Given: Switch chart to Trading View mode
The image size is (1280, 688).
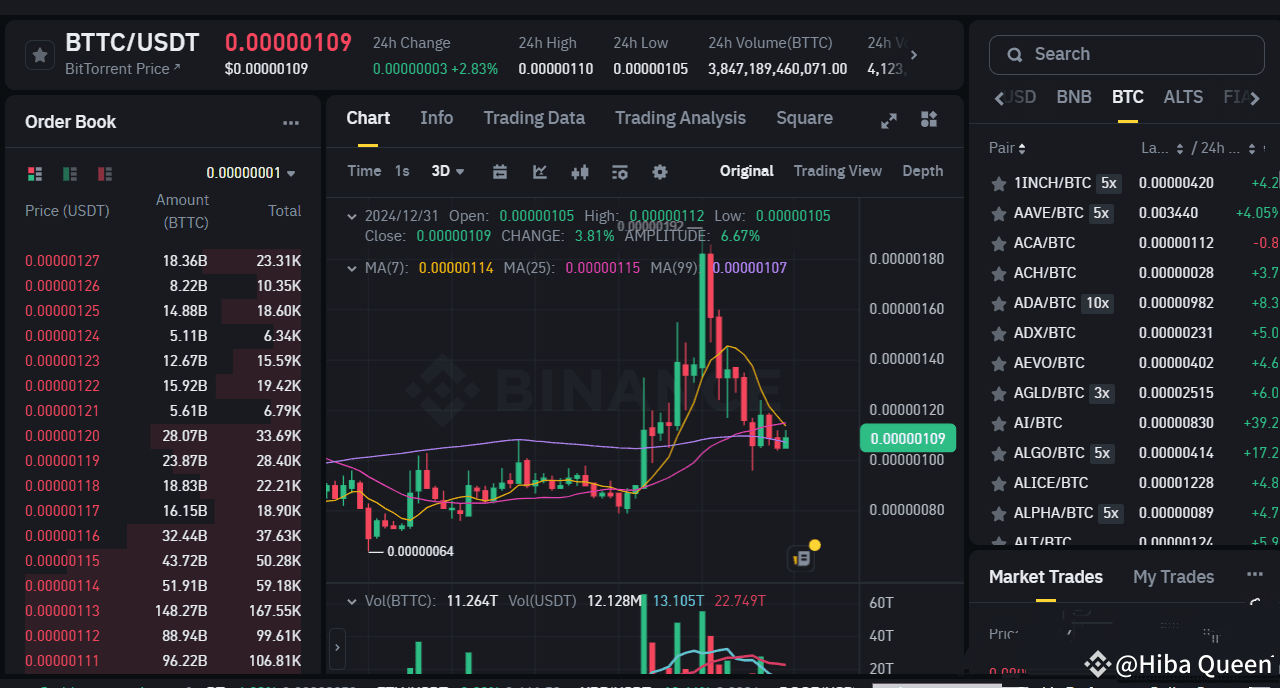Looking at the screenshot, I should (x=837, y=171).
